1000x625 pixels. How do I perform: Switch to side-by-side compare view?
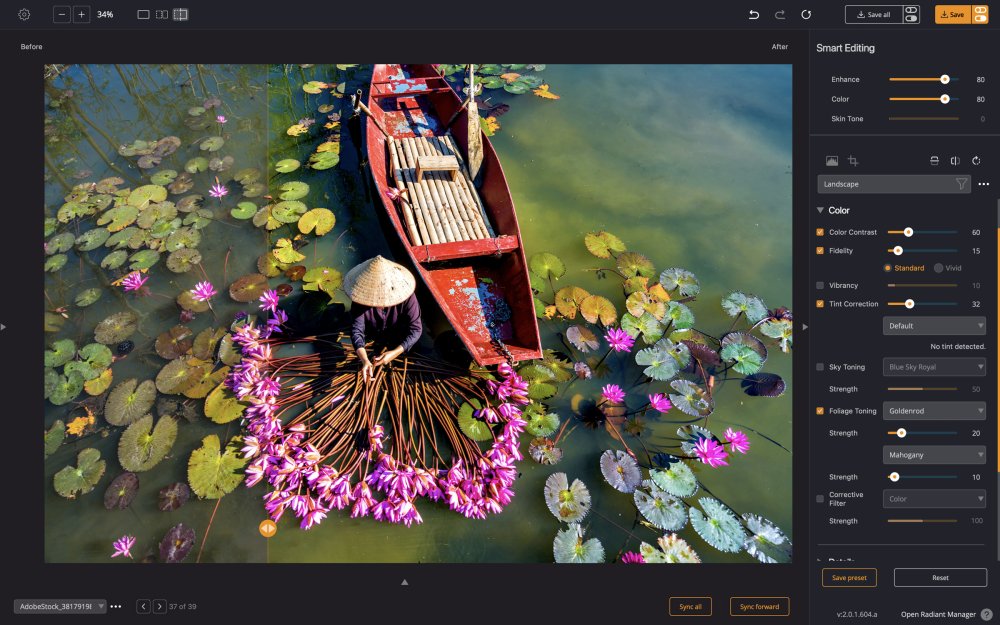coord(162,14)
